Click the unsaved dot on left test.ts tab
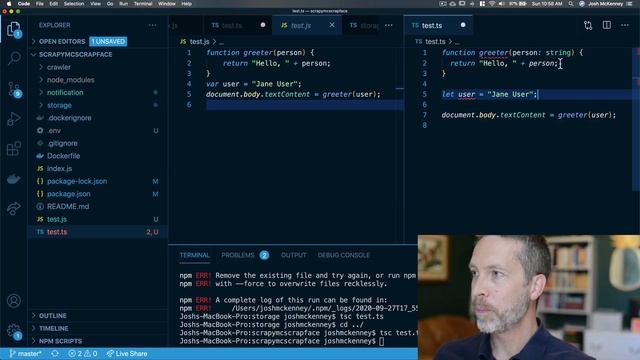Screen dimensions: 640x360 (263, 25)
